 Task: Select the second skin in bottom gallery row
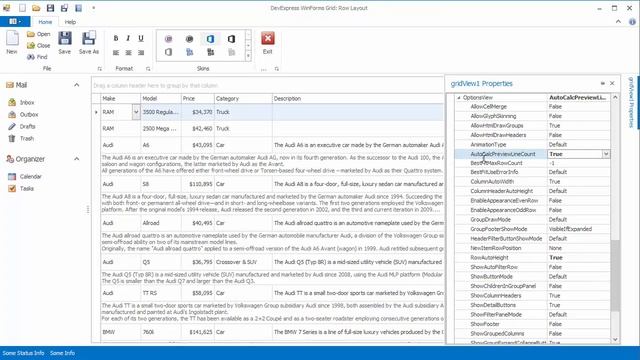(189, 52)
